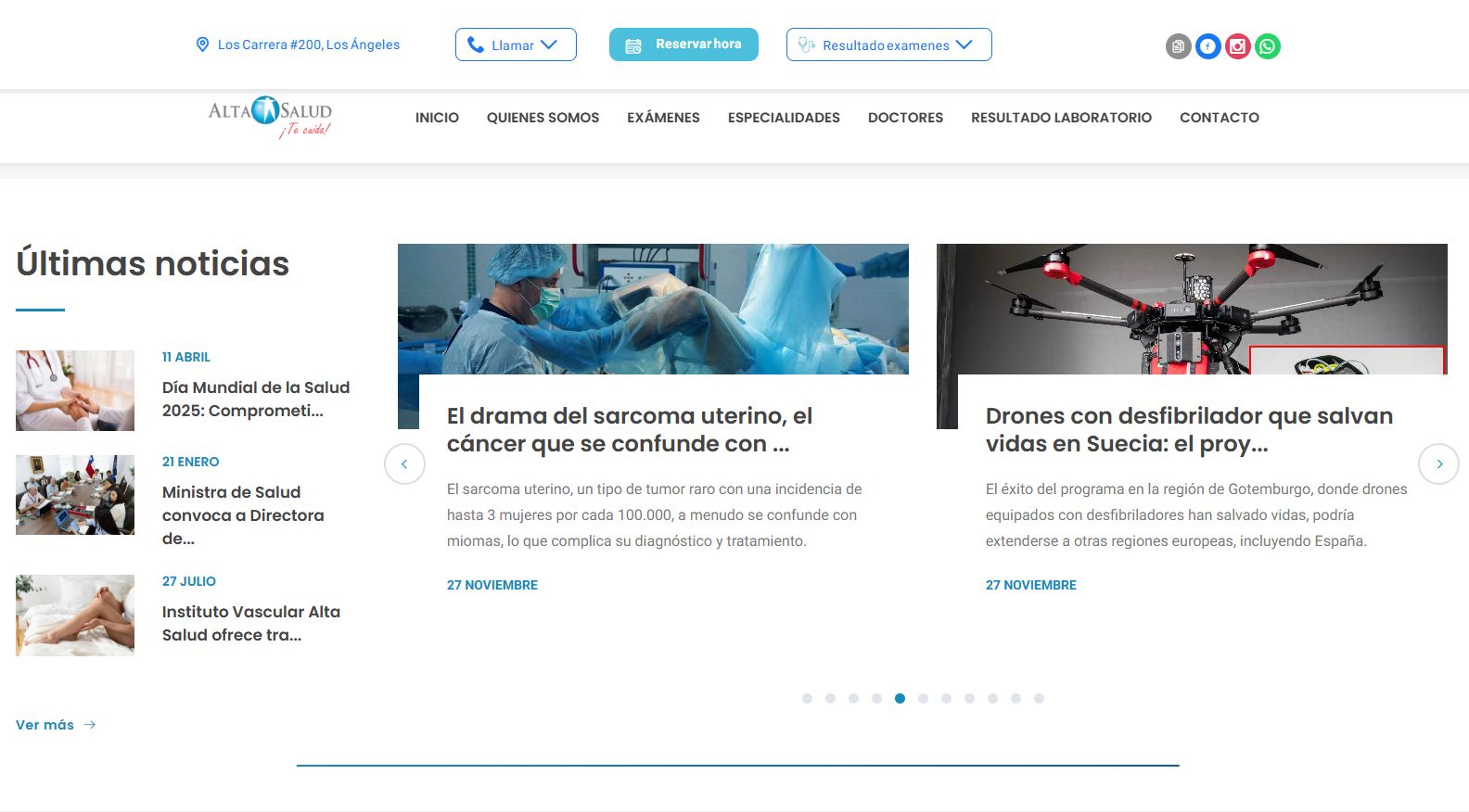Select the third carousel pagination dot
1469x812 pixels.
tap(853, 698)
